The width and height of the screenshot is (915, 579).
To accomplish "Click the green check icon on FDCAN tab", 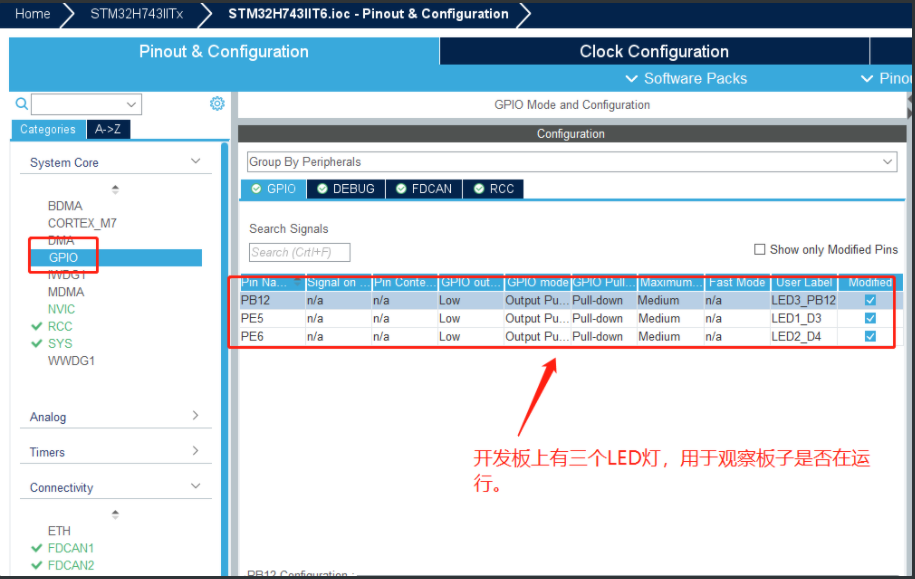I will point(401,189).
